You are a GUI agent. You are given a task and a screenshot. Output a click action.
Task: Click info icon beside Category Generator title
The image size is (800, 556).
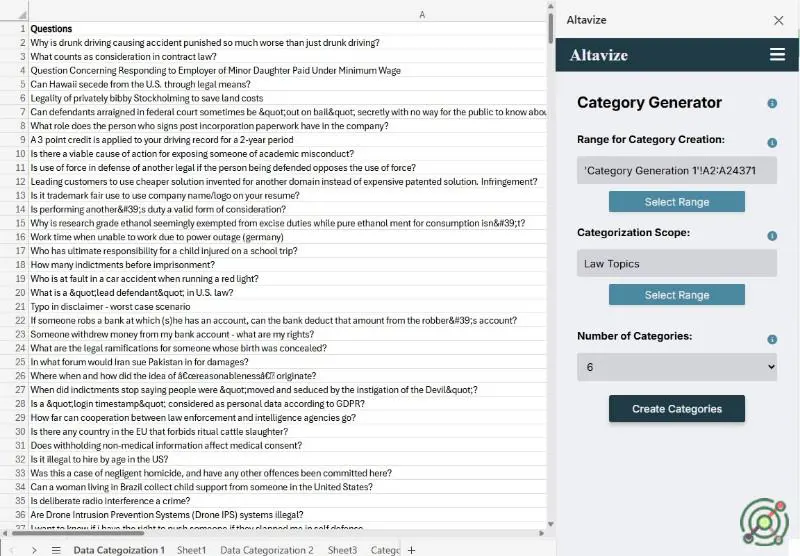click(x=772, y=103)
